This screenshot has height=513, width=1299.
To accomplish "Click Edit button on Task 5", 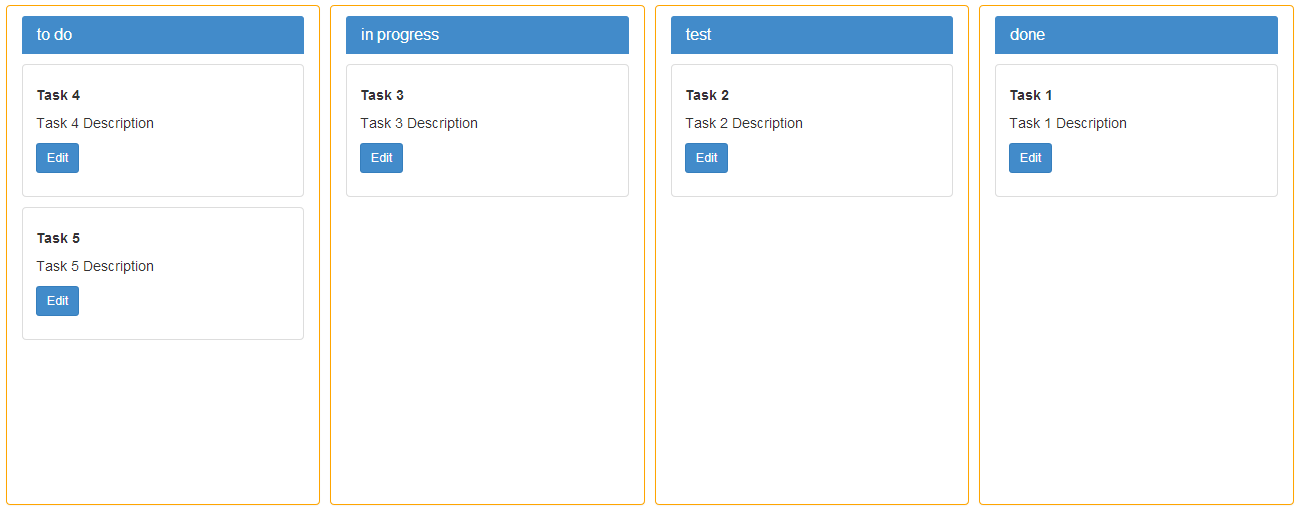I will tap(57, 301).
